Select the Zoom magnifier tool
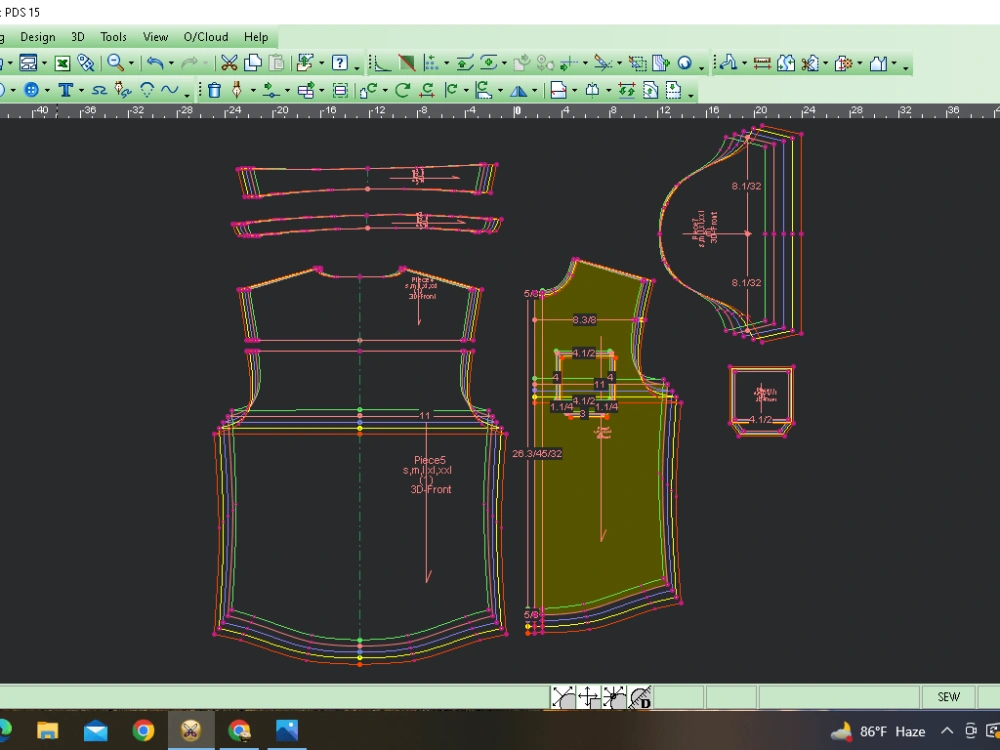Image resolution: width=1000 pixels, height=750 pixels. 116,64
